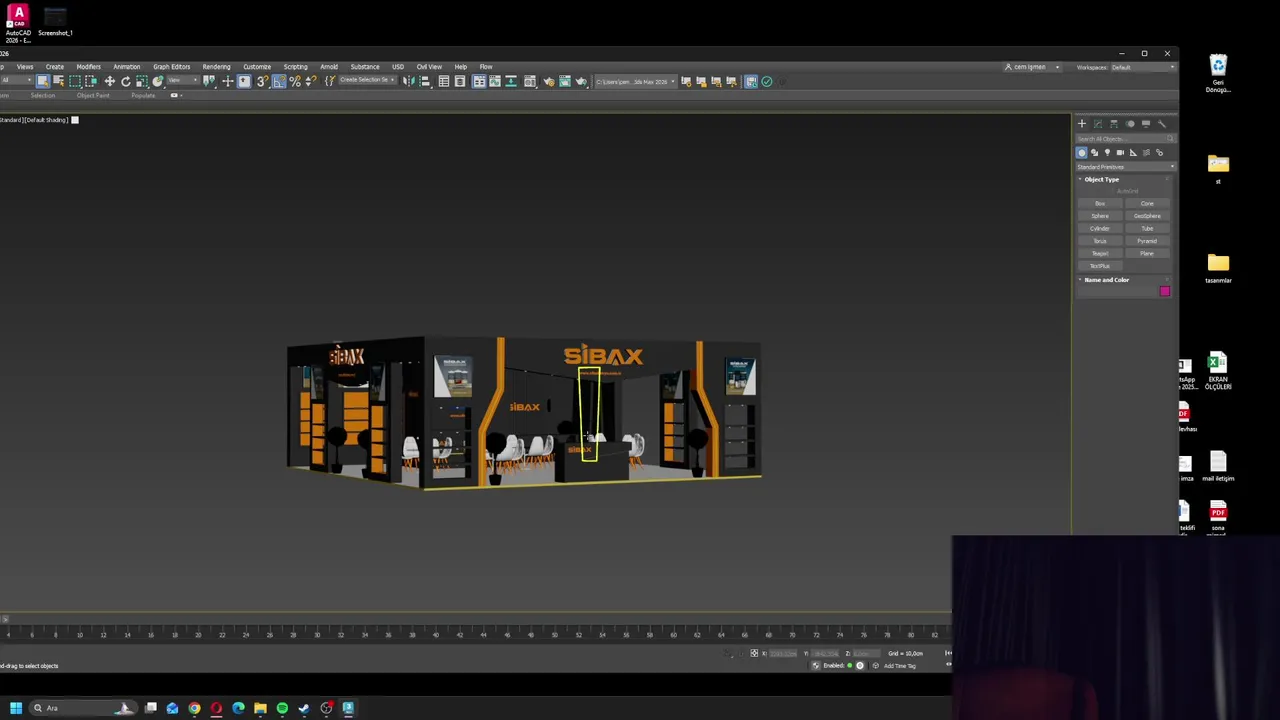Open the Rectangular Selection Region tool
The height and width of the screenshot is (720, 1280).
click(x=75, y=82)
